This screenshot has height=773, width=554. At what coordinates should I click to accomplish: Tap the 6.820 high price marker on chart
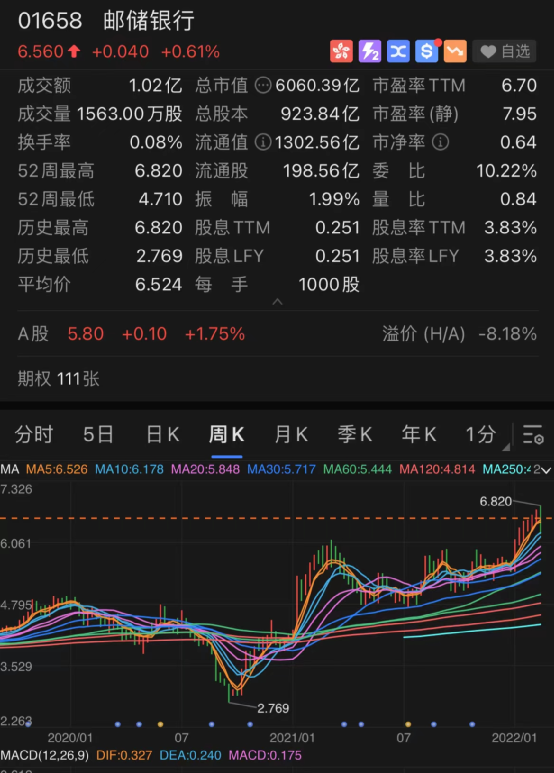[495, 501]
